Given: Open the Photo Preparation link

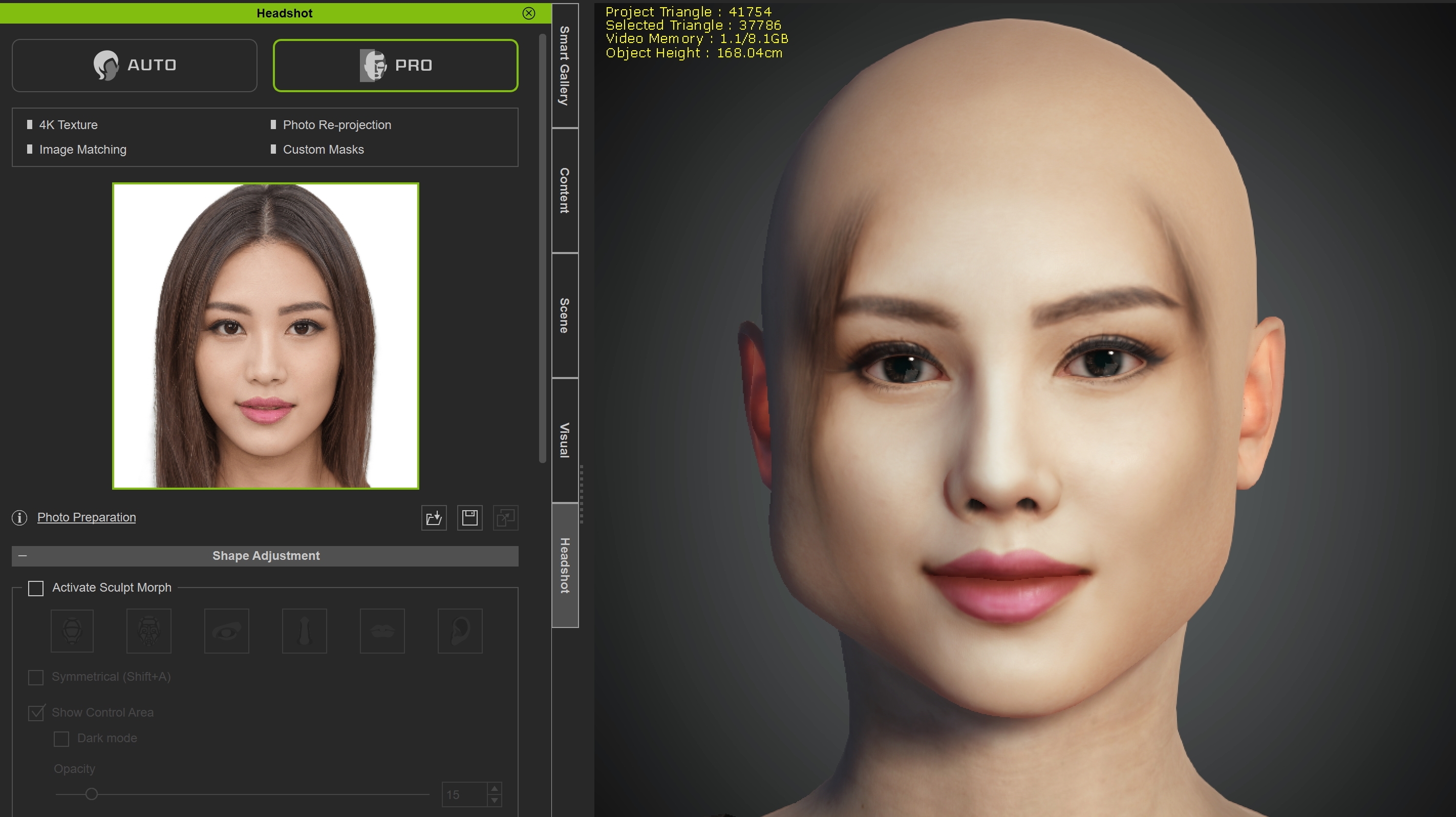Looking at the screenshot, I should pos(87,517).
